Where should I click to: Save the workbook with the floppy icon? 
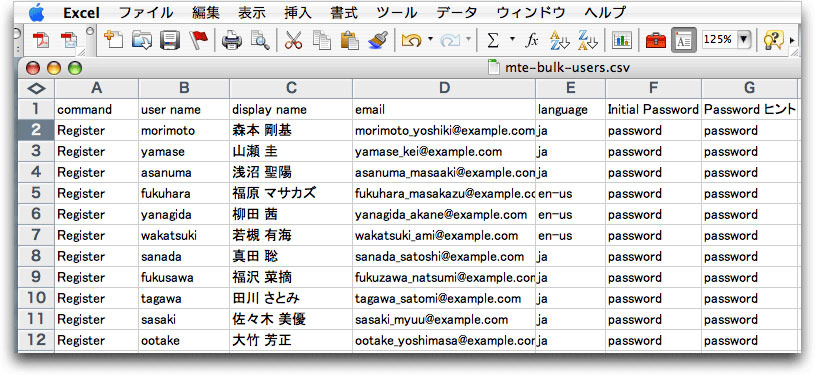click(x=169, y=40)
